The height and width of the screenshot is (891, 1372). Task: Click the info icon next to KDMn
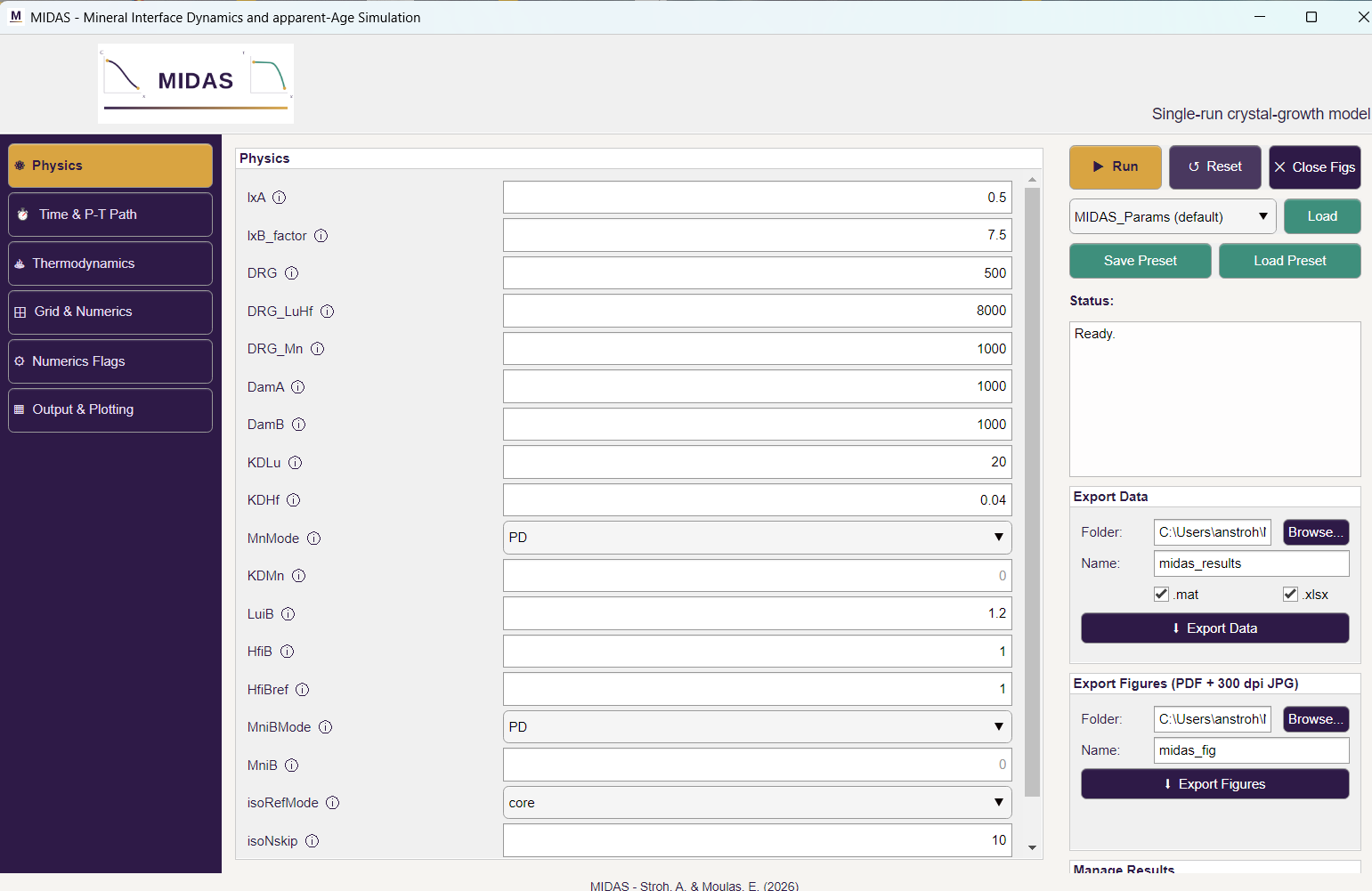coord(298,576)
